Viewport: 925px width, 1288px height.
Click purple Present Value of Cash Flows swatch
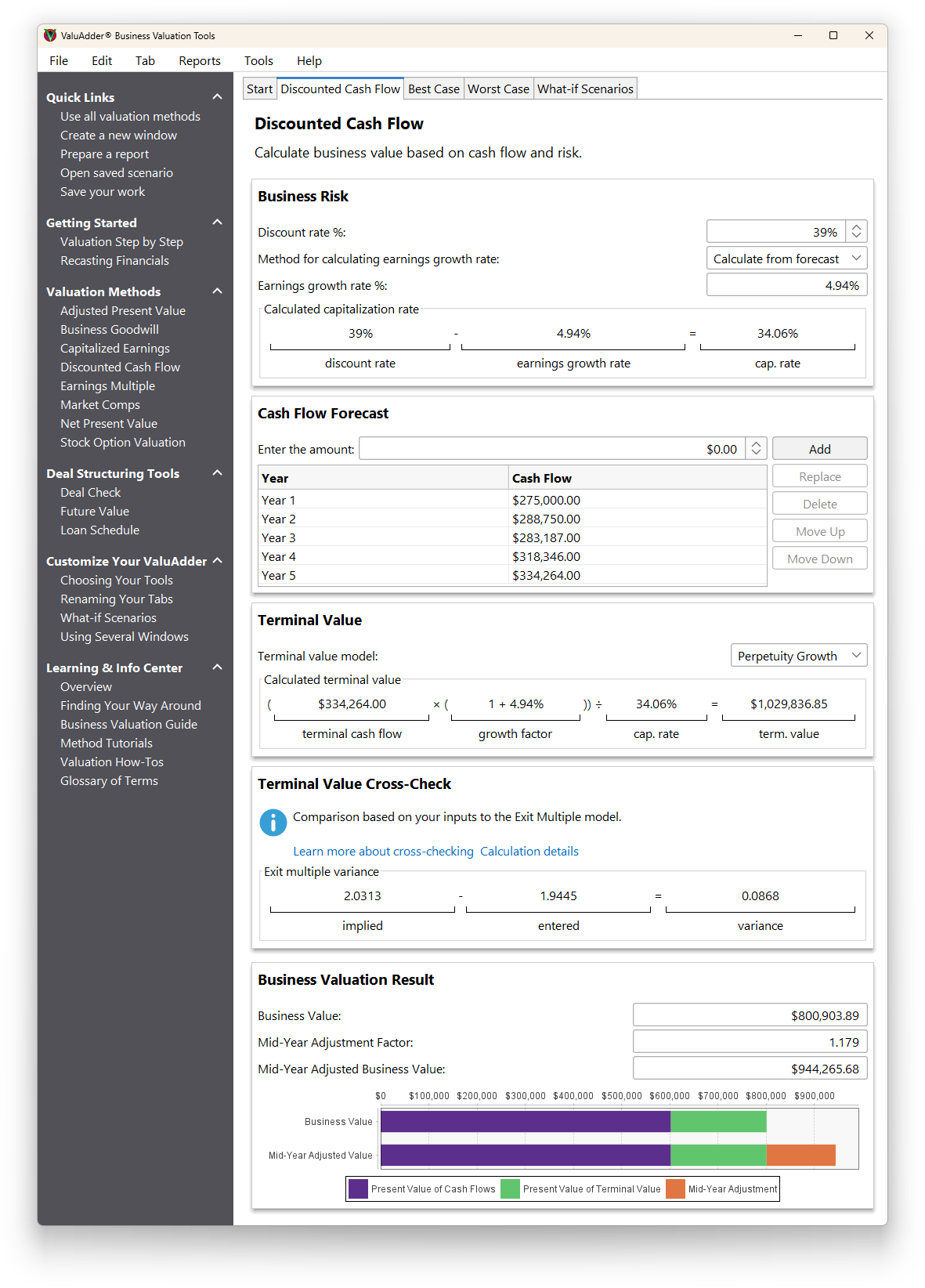(x=358, y=1189)
